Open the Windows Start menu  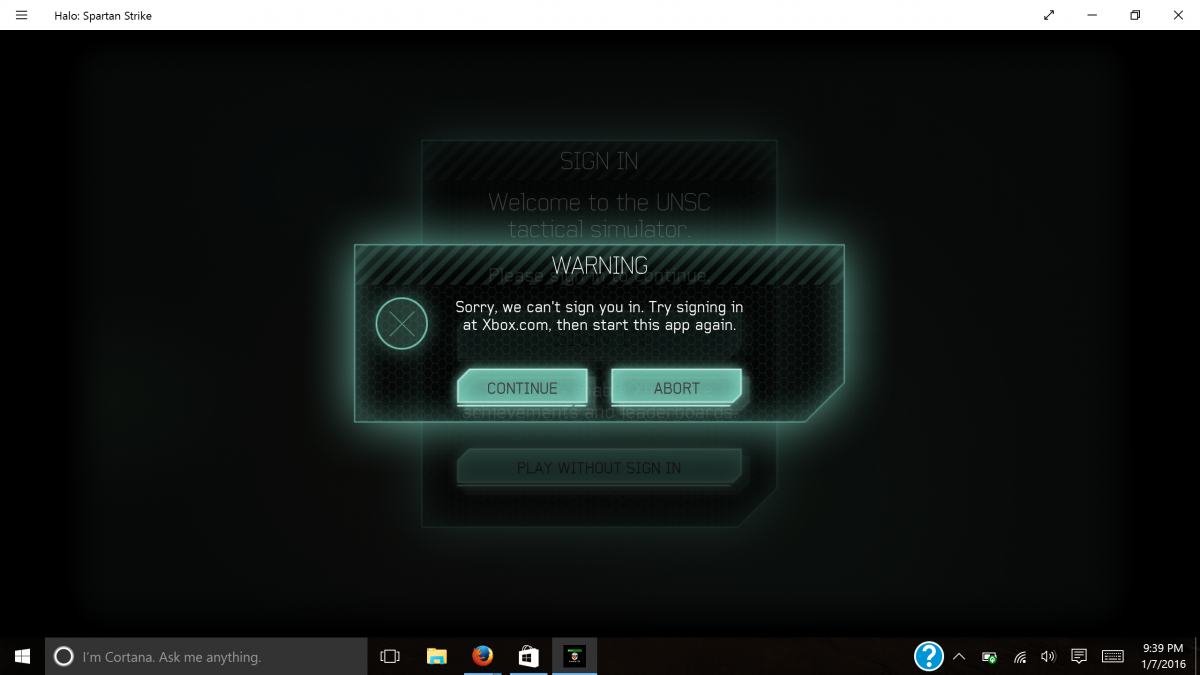click(x=22, y=656)
